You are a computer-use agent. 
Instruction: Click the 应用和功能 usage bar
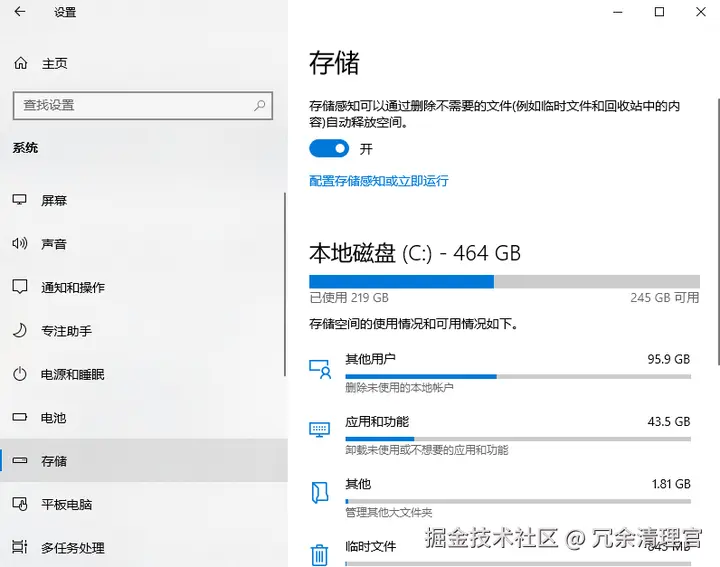coord(518,439)
